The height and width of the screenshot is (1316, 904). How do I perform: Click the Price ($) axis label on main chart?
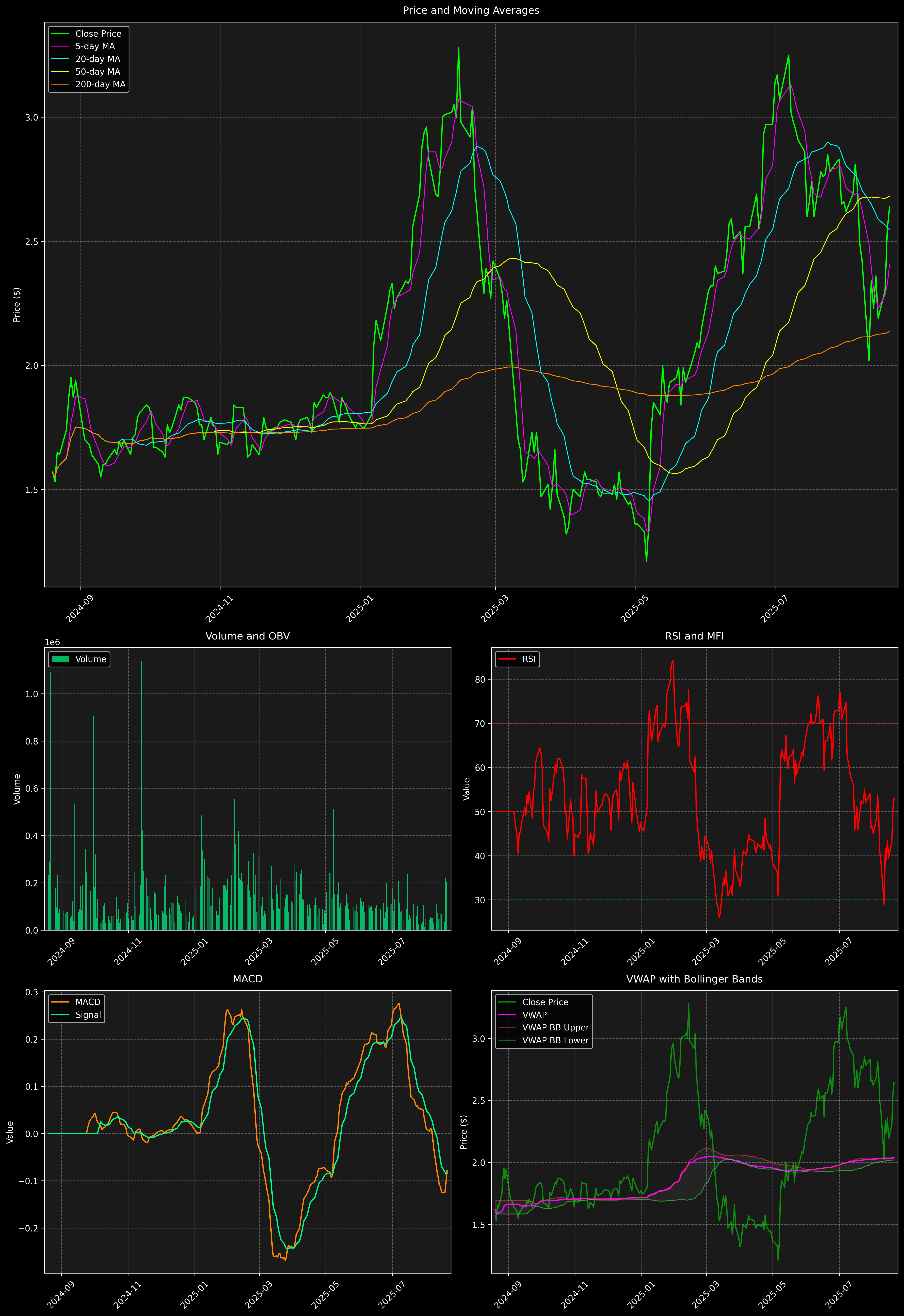click(x=17, y=305)
